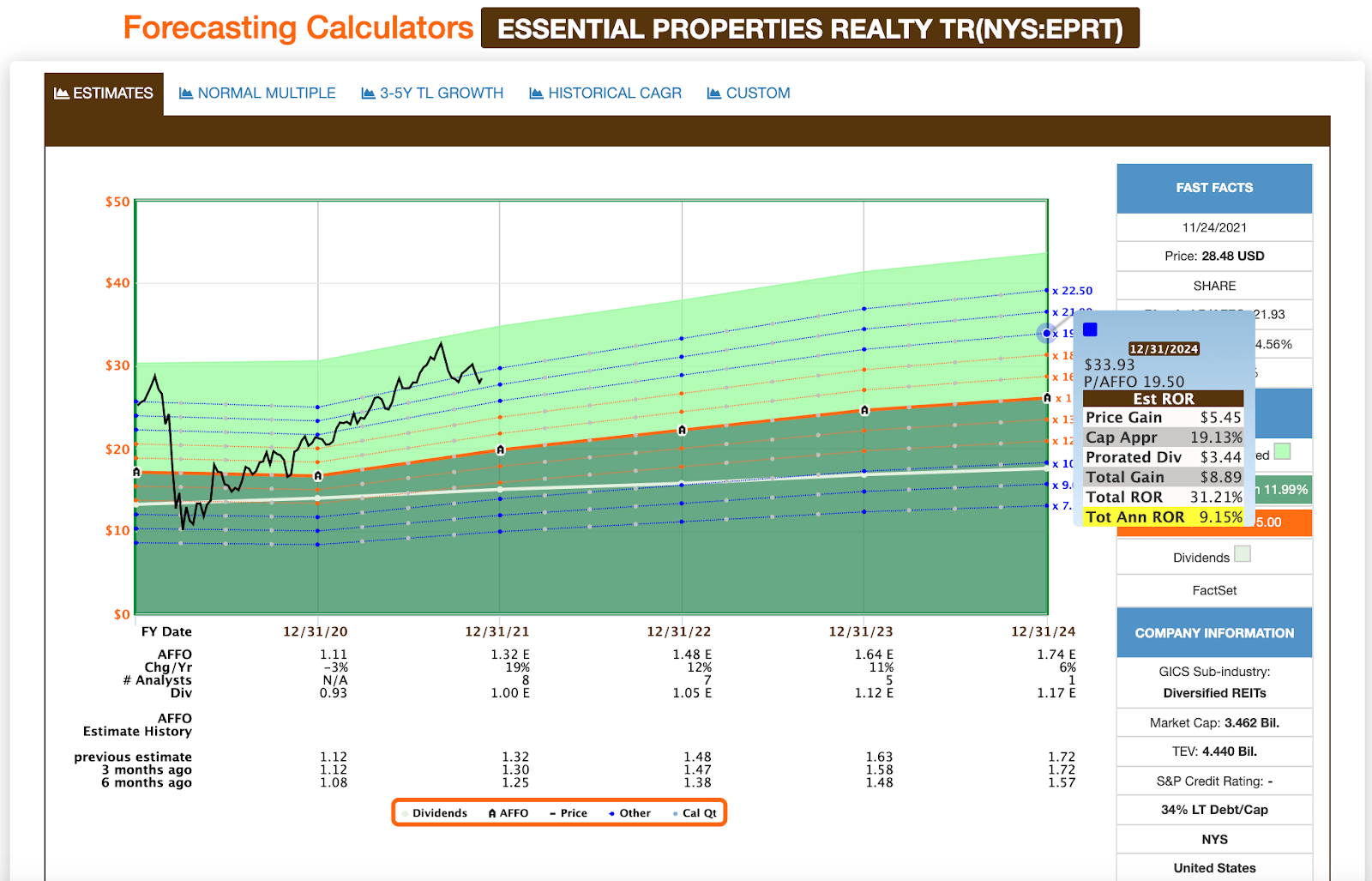
Task: Click the AFFO estimate 1.64 E for 12/31/23
Action: (874, 655)
